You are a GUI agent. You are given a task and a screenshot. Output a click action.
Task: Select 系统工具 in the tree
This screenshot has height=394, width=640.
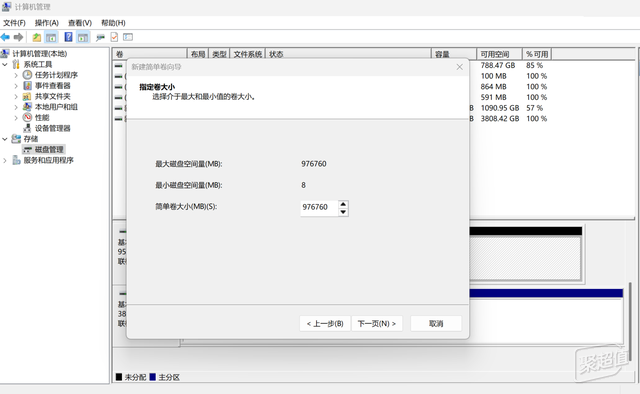(x=38, y=64)
